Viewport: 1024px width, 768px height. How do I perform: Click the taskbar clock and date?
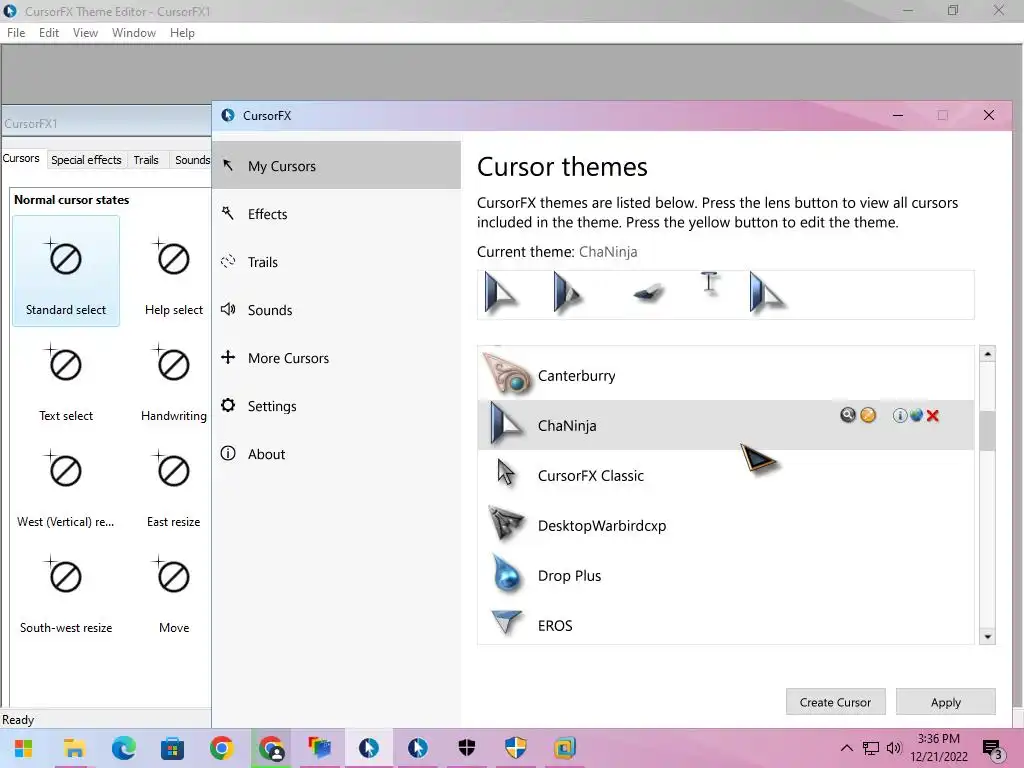[938, 748]
